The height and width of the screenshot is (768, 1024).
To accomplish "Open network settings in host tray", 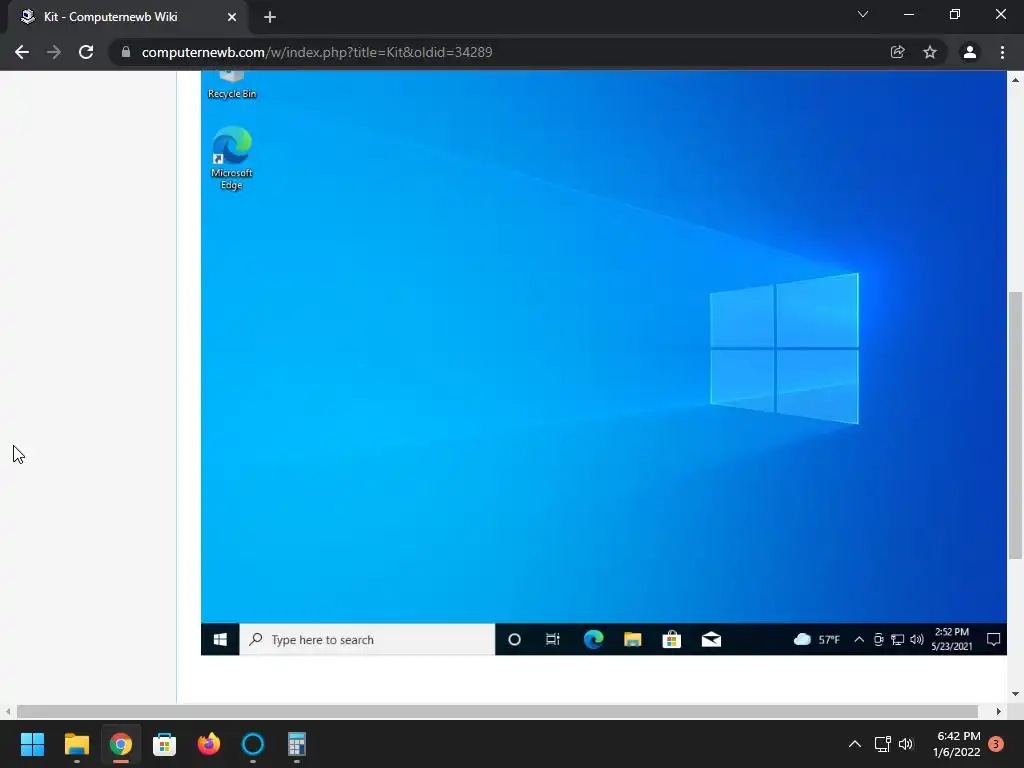I will coord(882,744).
